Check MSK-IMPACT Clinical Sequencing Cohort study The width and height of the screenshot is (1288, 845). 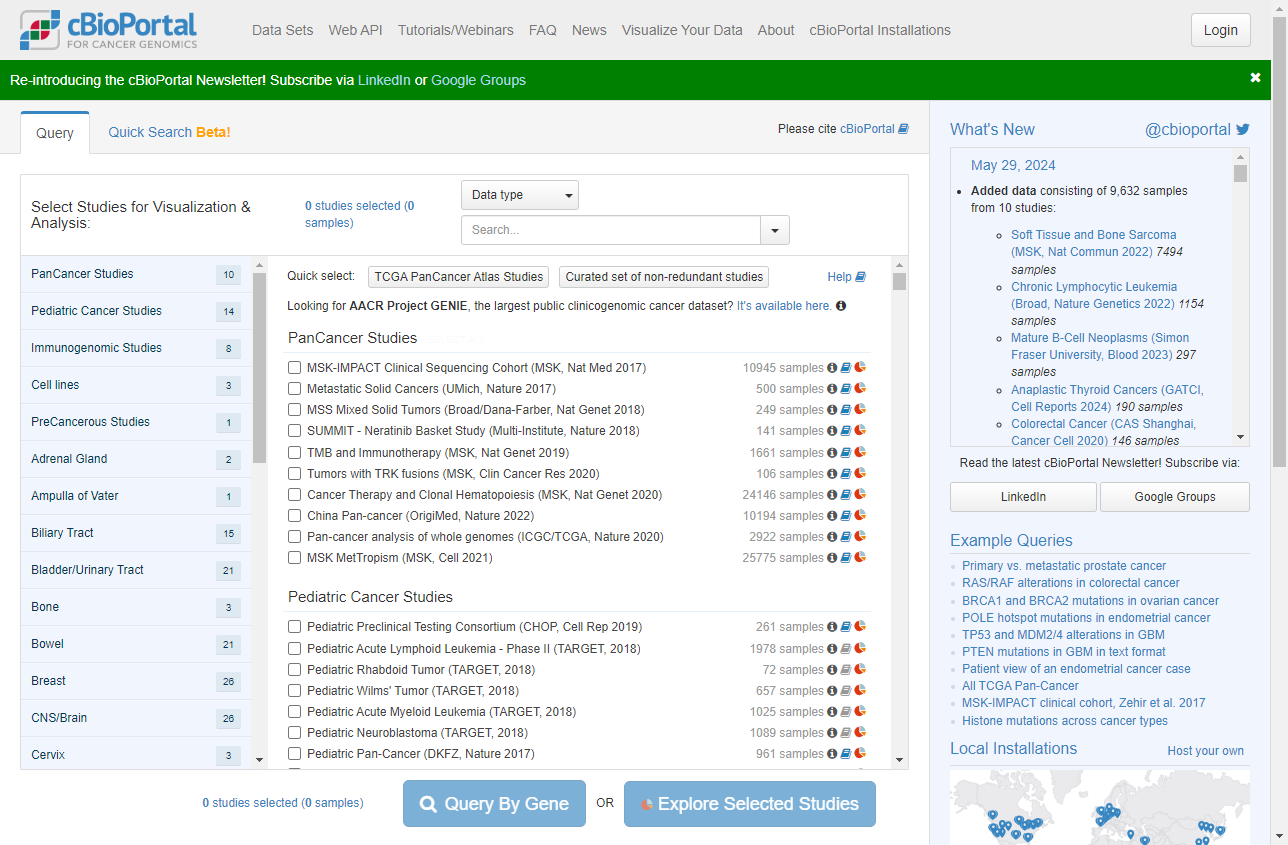point(295,368)
